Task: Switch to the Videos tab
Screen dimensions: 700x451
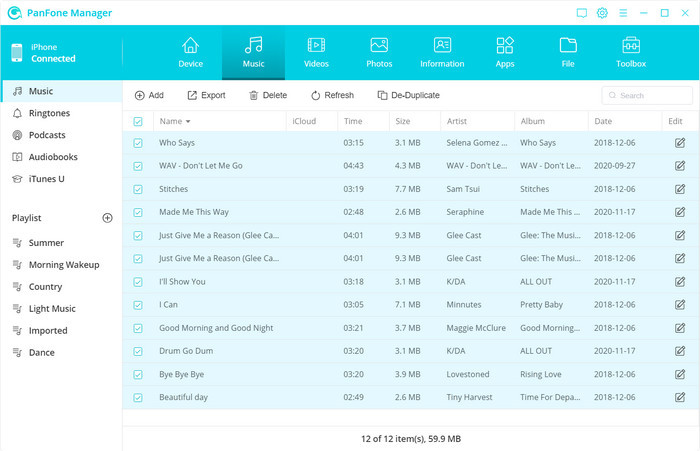Action: coord(316,53)
